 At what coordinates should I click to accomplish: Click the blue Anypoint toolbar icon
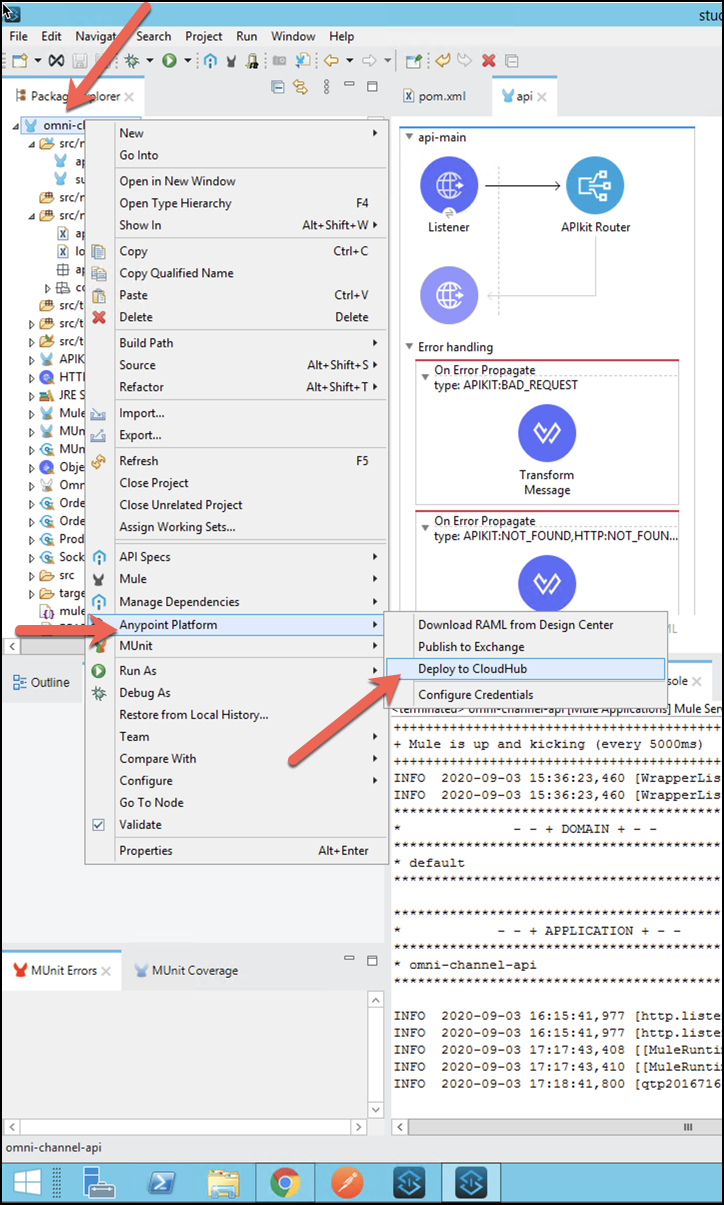[x=211, y=60]
